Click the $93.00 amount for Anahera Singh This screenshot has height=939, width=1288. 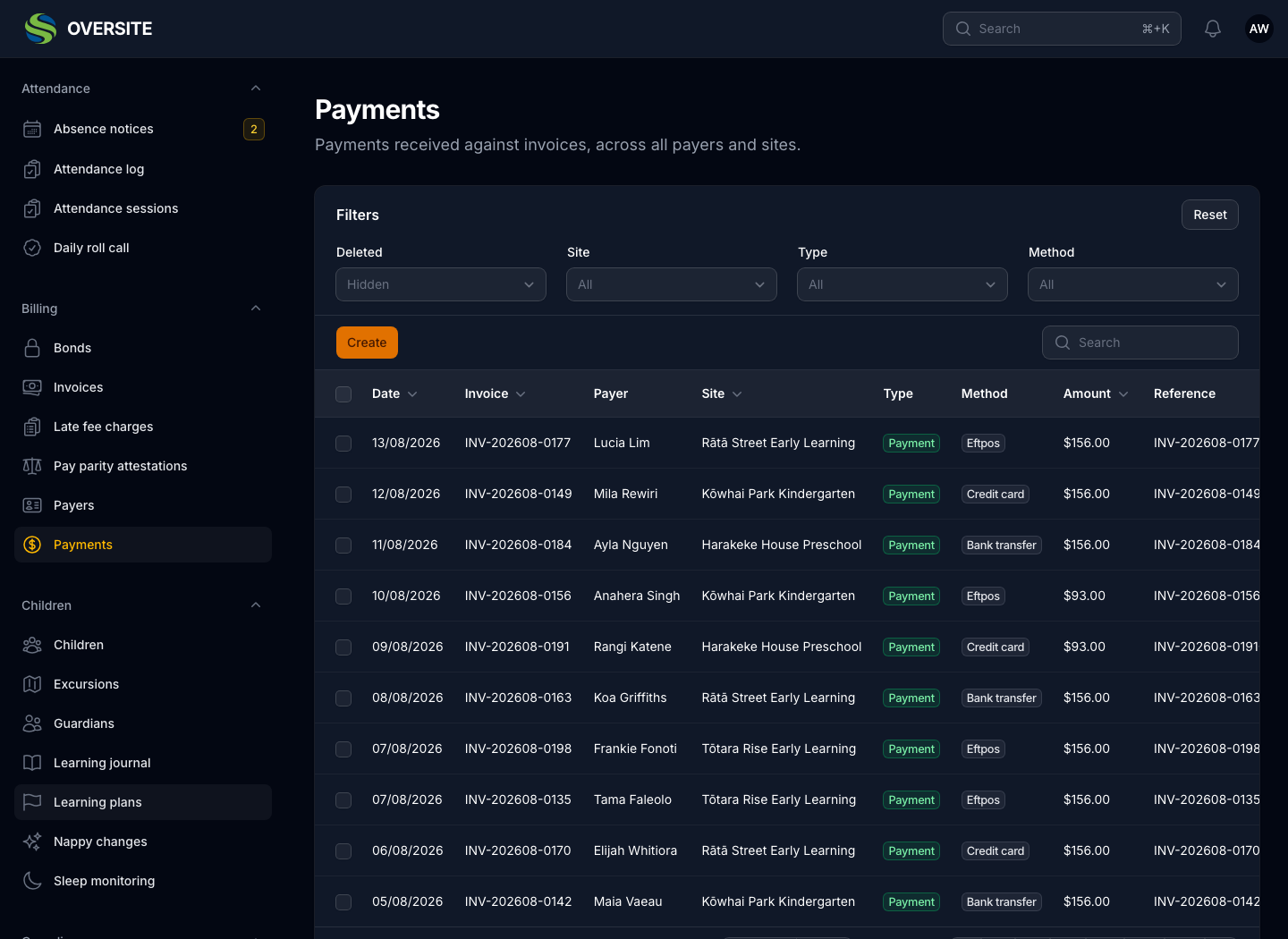tap(1084, 596)
